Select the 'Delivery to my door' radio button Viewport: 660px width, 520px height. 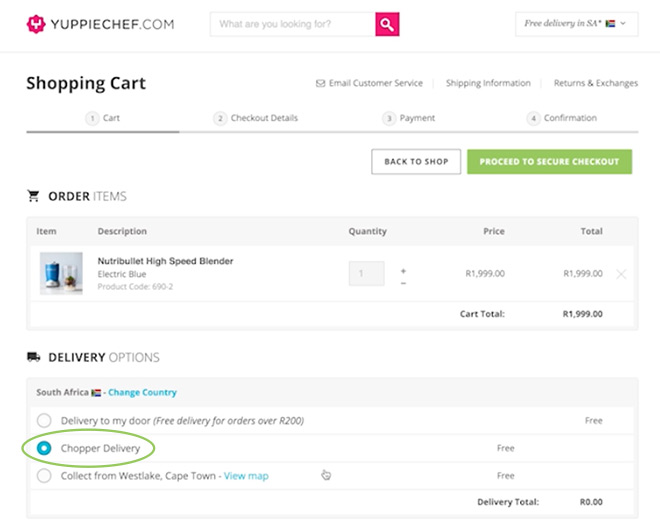point(44,420)
